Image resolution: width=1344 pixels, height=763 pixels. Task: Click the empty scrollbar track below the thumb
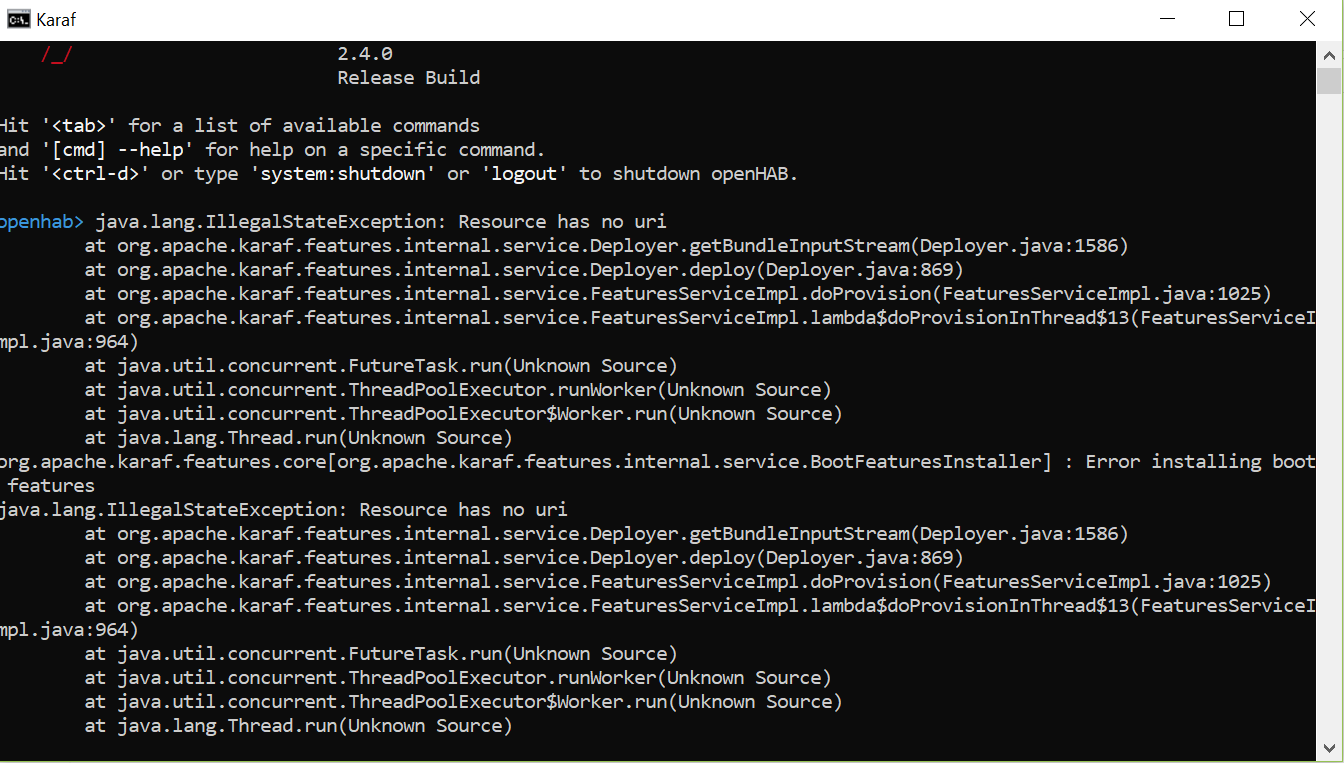(x=1329, y=414)
